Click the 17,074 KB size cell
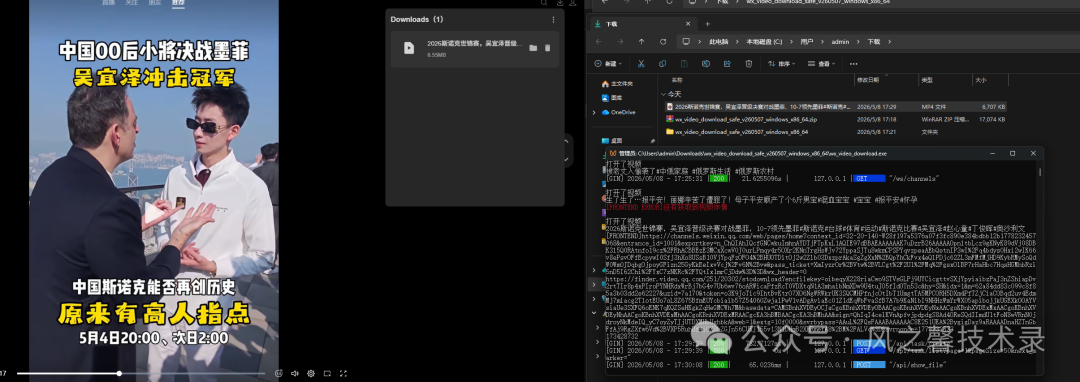This screenshot has height=382, width=1080. (993, 119)
